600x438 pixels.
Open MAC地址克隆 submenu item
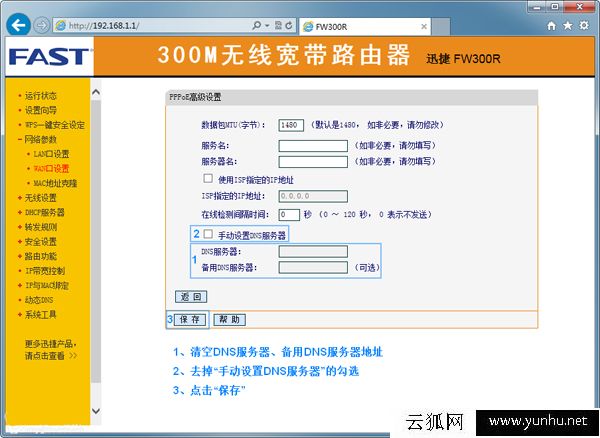point(55,183)
